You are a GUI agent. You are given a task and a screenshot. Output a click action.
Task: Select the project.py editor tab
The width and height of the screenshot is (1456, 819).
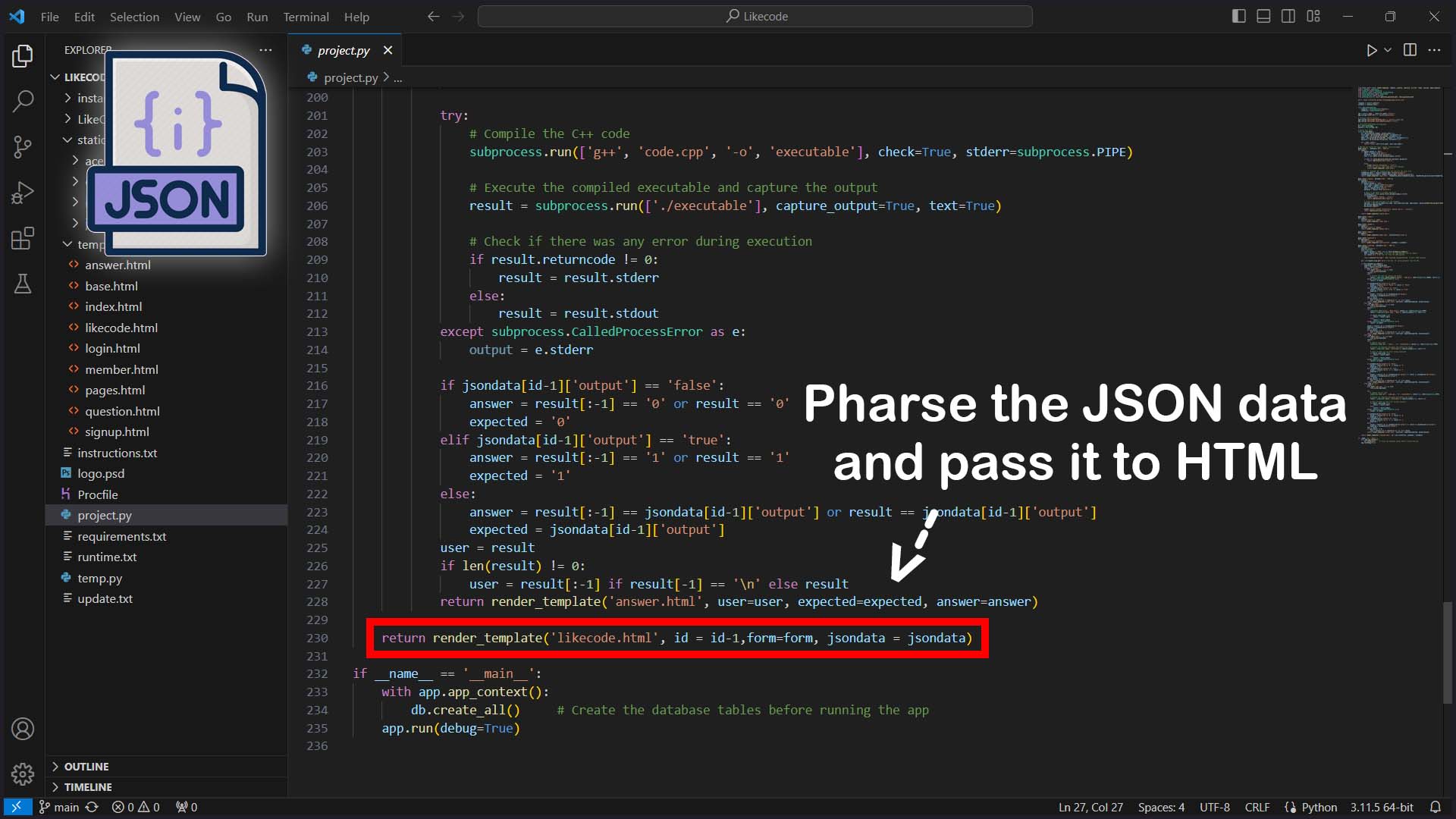tap(344, 50)
